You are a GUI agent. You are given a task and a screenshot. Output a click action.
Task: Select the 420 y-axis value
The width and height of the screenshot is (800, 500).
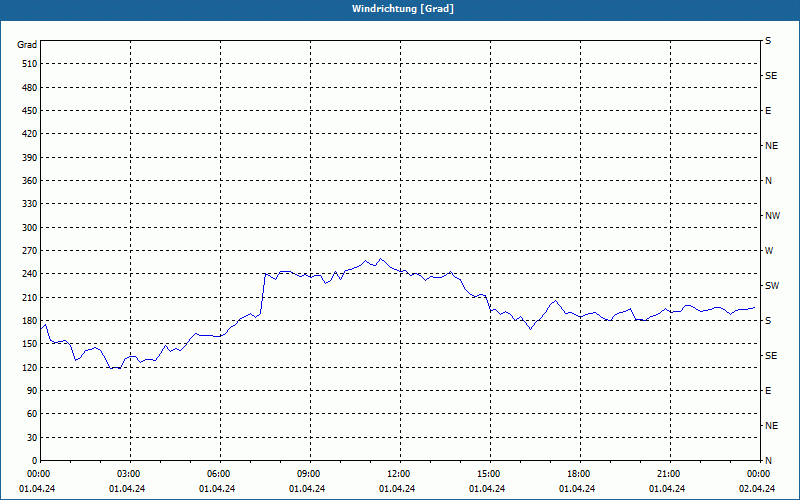[30, 134]
